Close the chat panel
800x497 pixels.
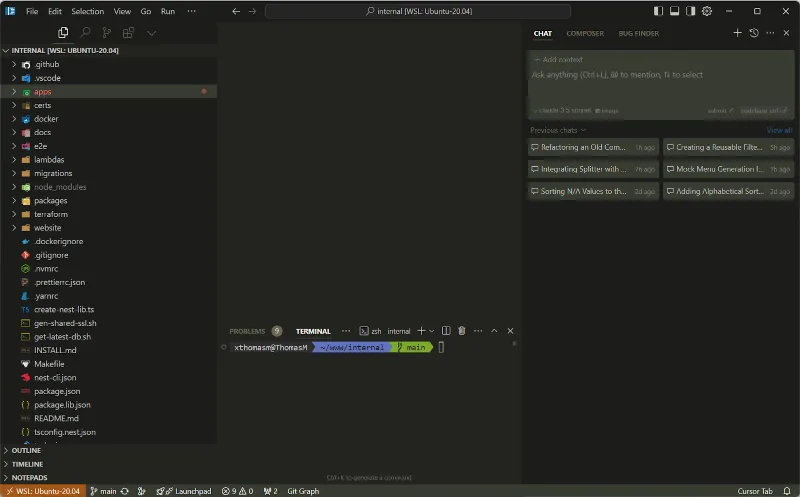786,33
